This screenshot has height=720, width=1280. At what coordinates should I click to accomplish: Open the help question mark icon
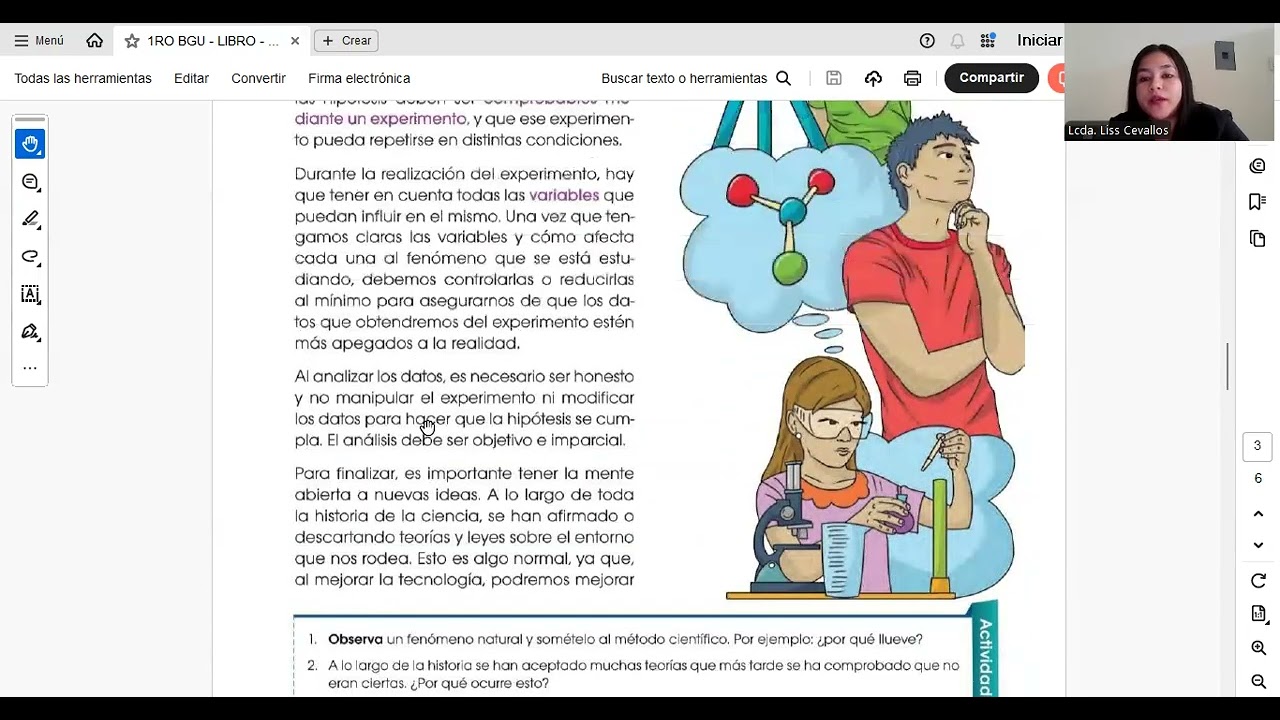coord(927,41)
